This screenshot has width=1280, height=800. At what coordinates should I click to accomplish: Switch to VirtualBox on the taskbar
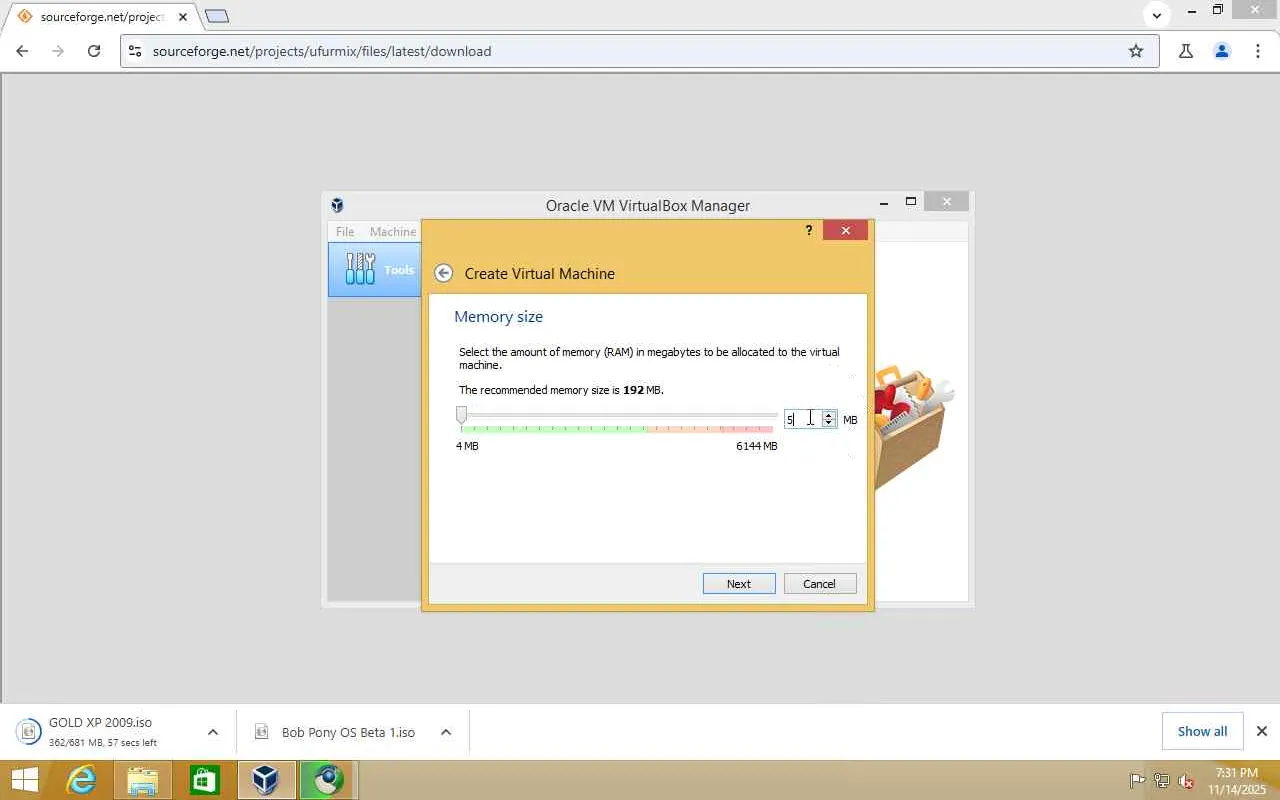coord(266,780)
